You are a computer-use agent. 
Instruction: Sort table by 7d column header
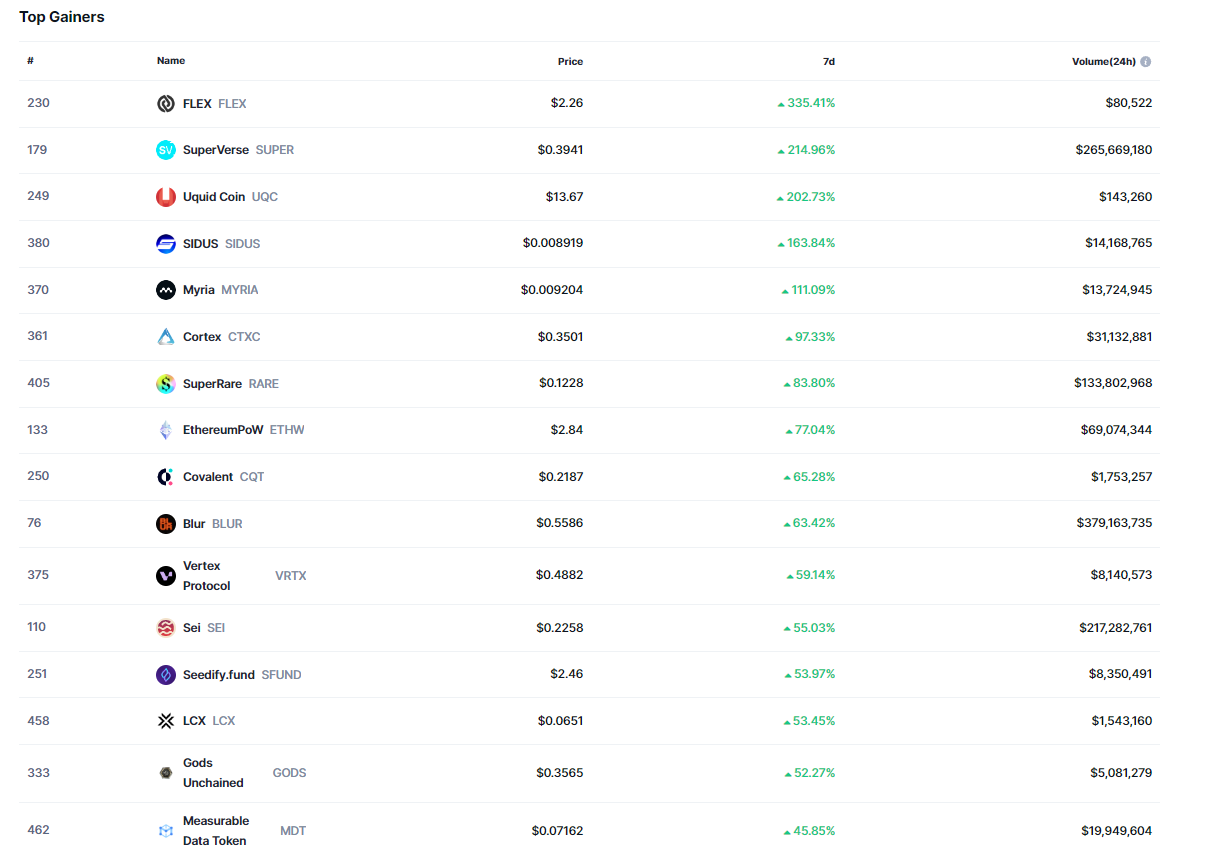coord(828,62)
